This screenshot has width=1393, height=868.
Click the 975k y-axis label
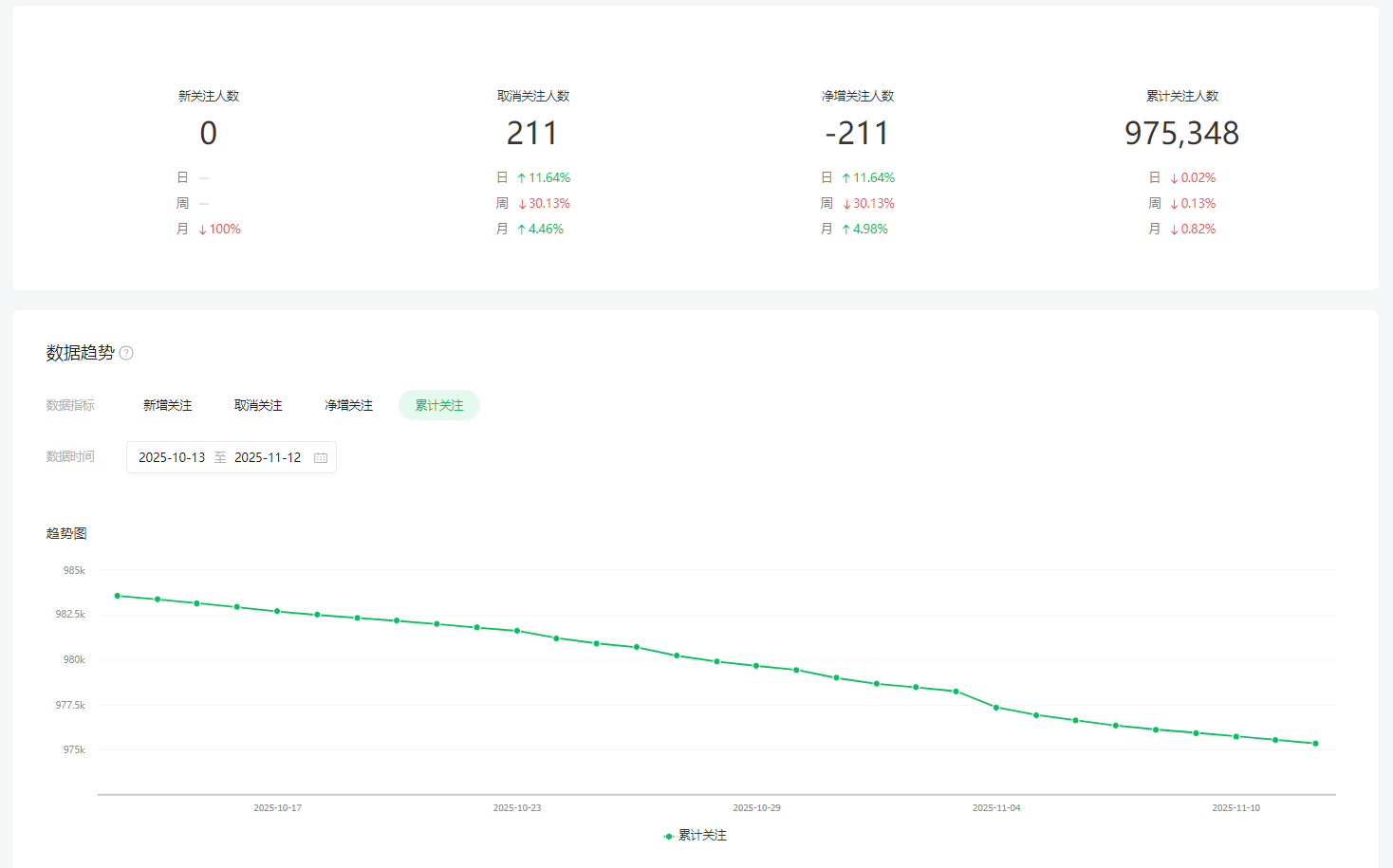(74, 749)
